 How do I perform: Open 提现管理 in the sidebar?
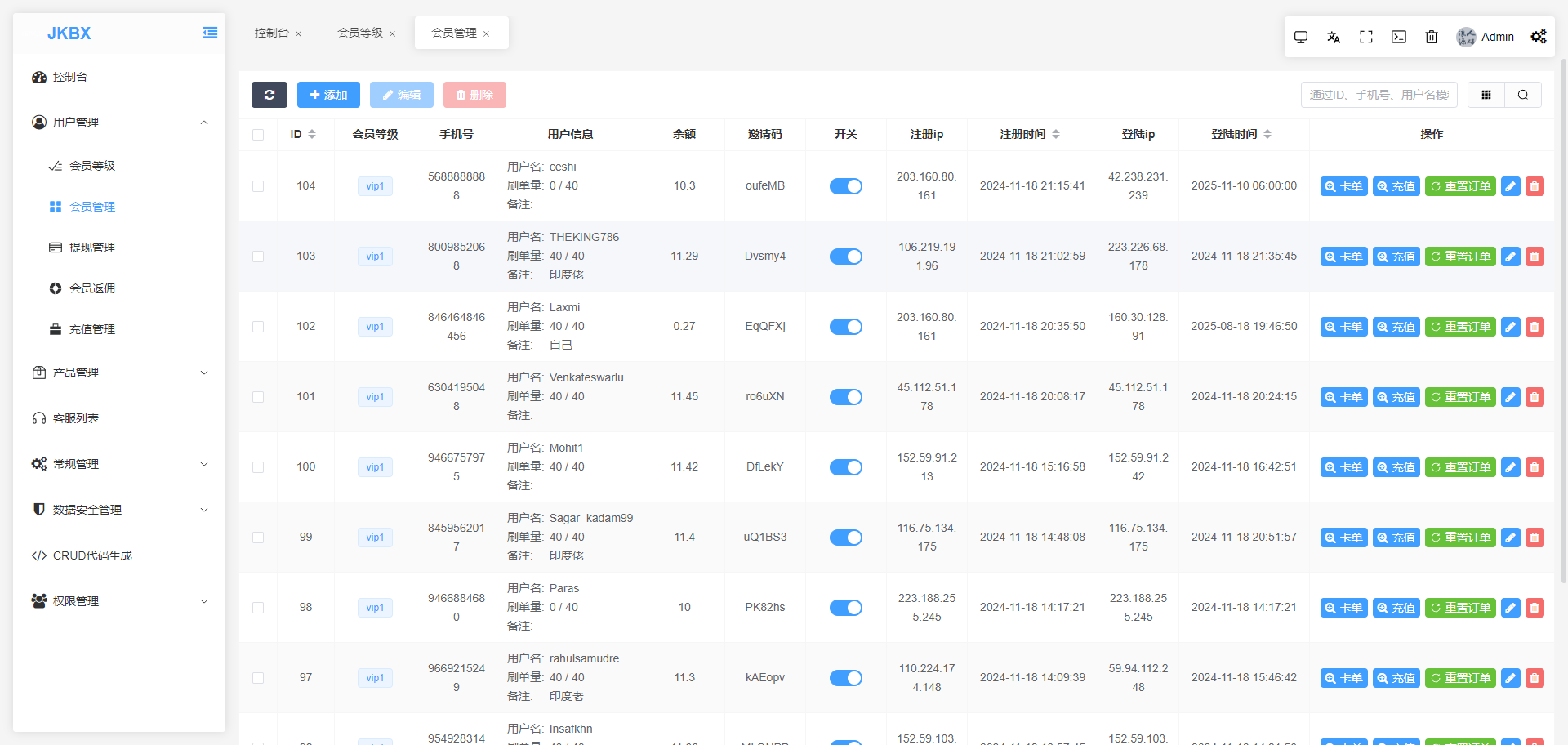coord(91,248)
